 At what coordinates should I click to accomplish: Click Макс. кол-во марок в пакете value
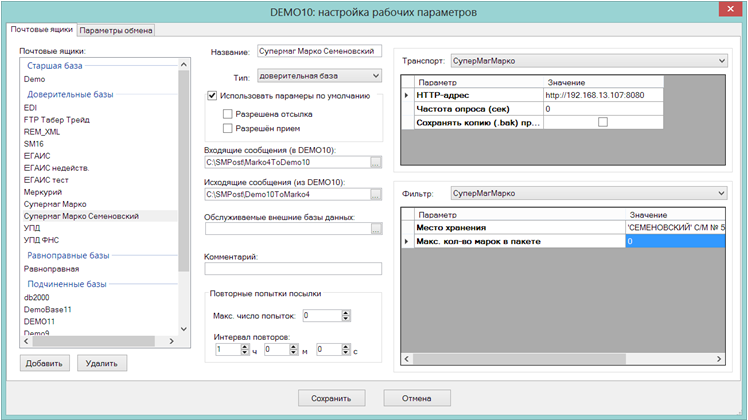click(x=675, y=242)
